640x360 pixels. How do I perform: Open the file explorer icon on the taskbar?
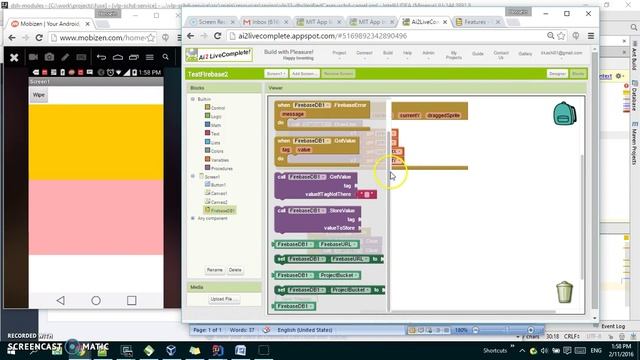coord(195,350)
